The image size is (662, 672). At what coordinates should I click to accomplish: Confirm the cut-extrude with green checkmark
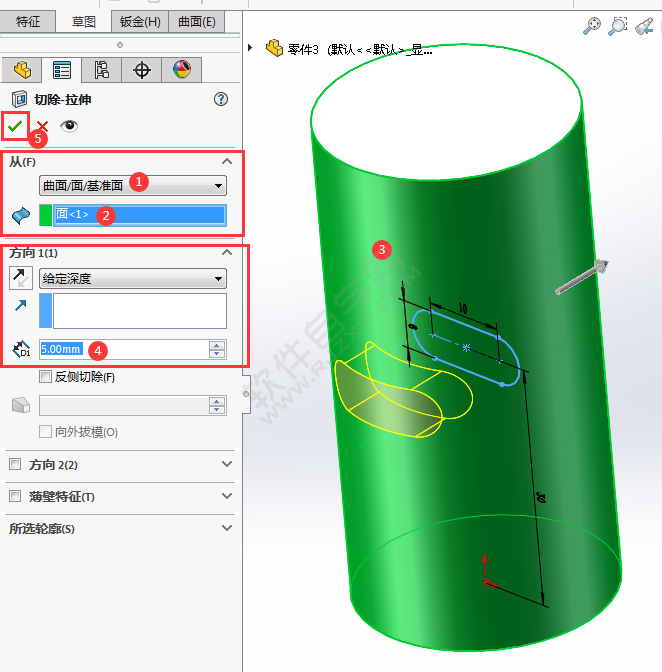tap(15, 126)
